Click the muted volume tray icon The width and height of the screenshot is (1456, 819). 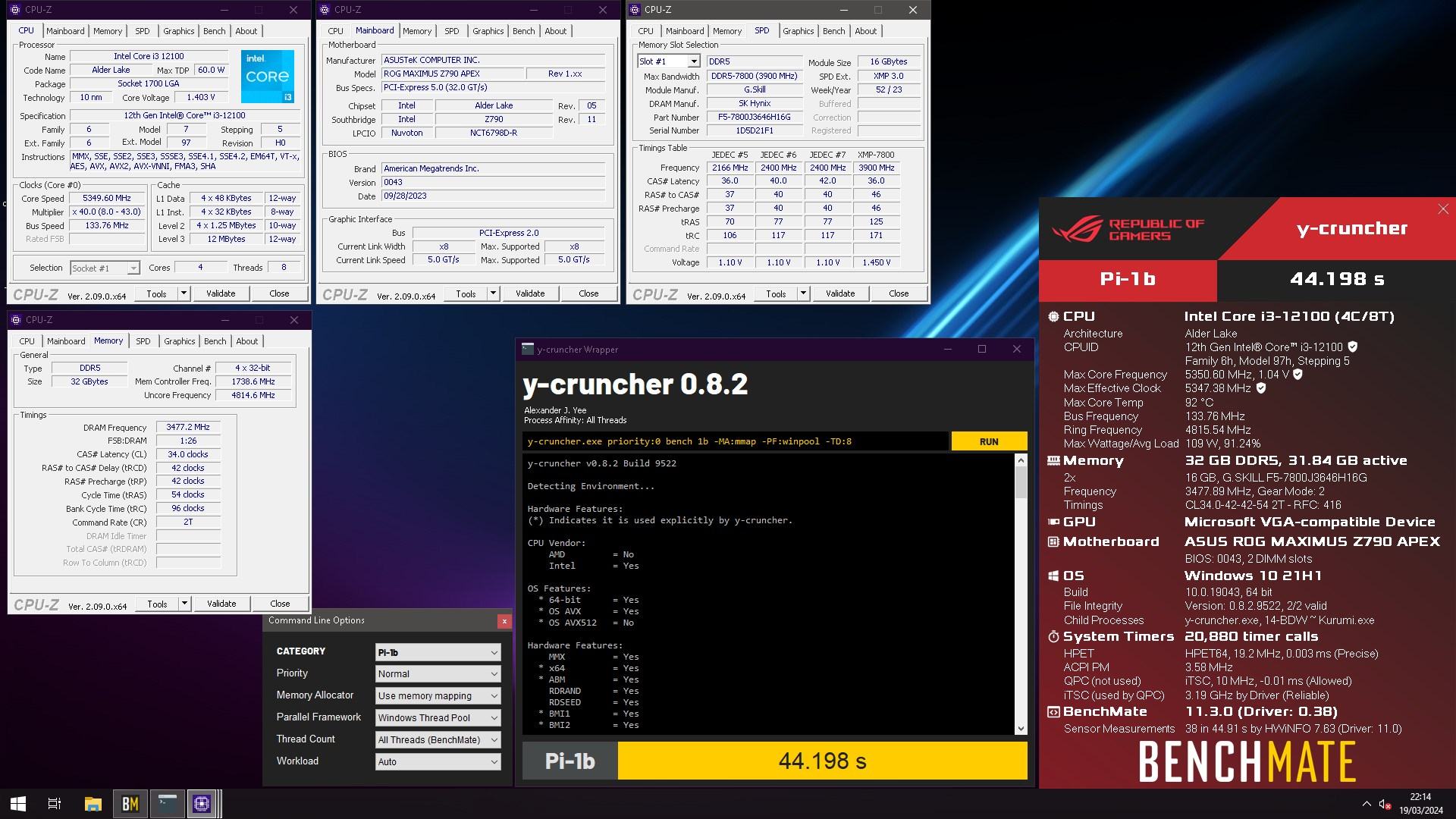[x=1384, y=804]
